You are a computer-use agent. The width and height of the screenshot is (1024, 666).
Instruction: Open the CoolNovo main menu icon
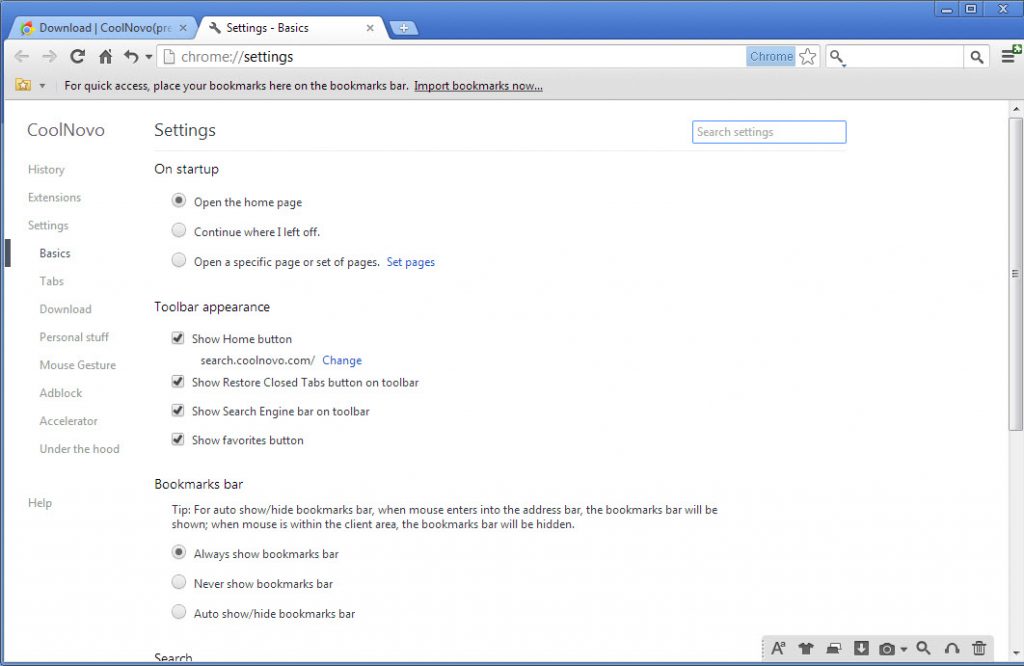(1010, 56)
